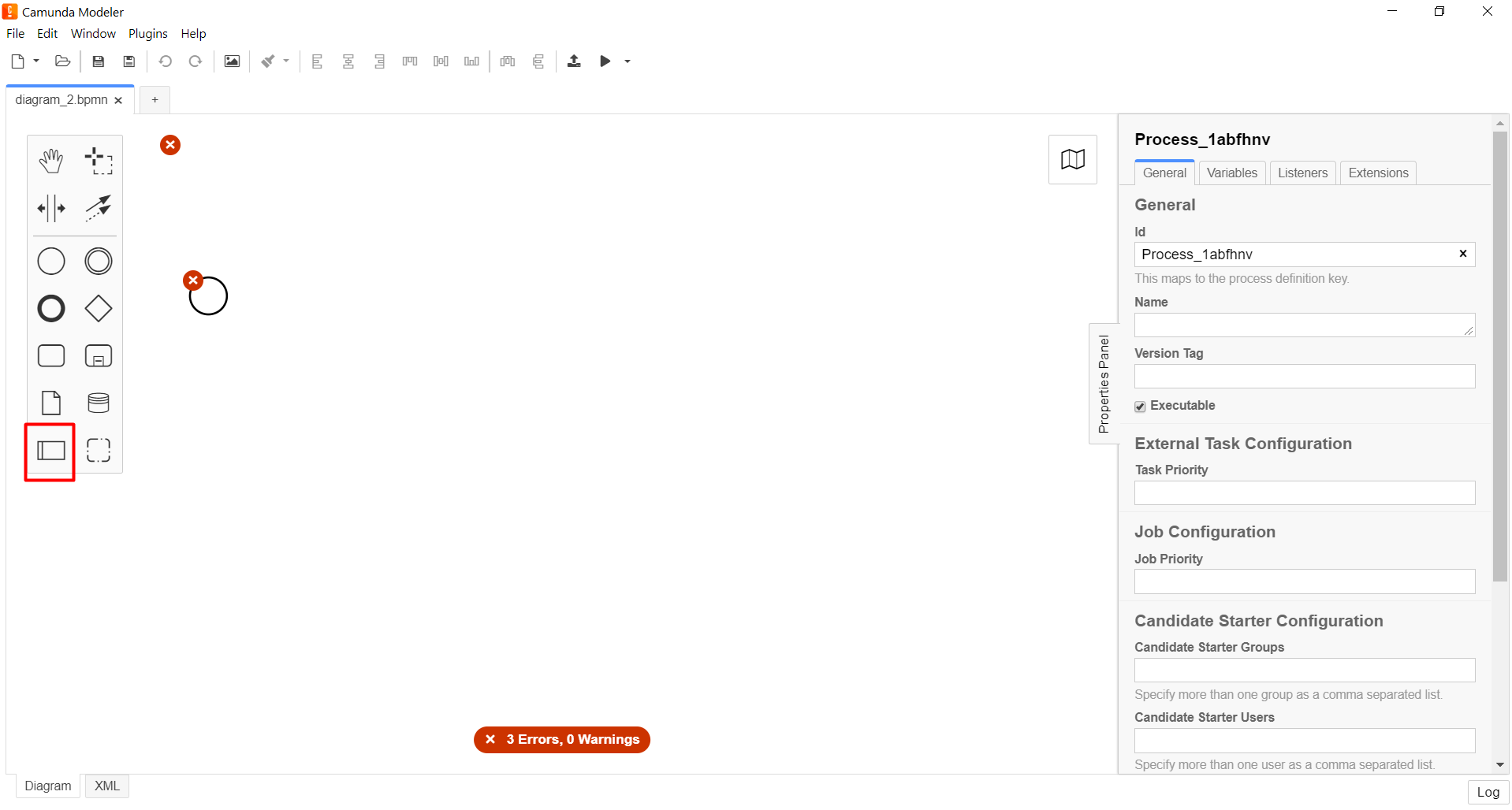Switch to the Extensions tab

[1378, 173]
